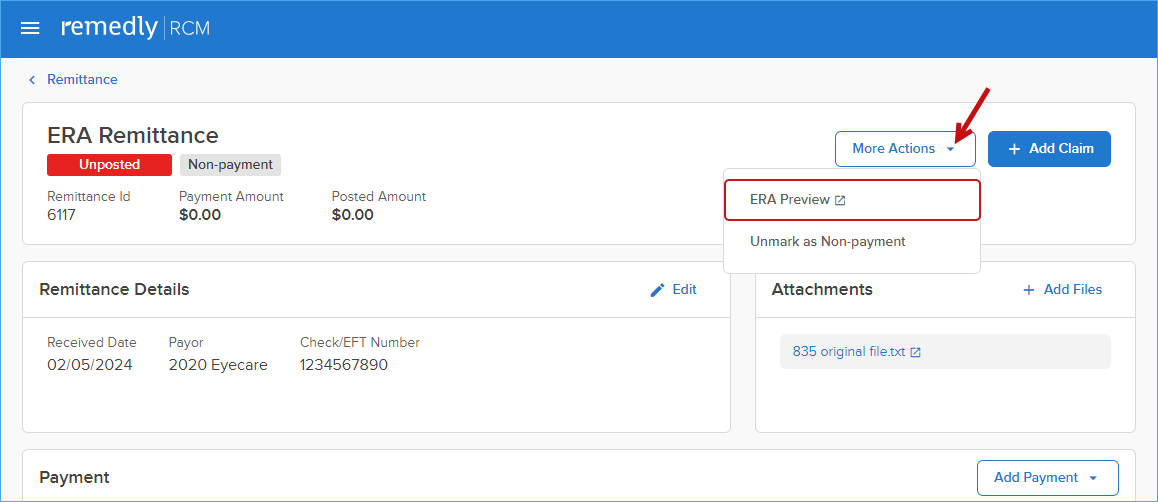Expand the More Actions dropdown

pos(905,148)
